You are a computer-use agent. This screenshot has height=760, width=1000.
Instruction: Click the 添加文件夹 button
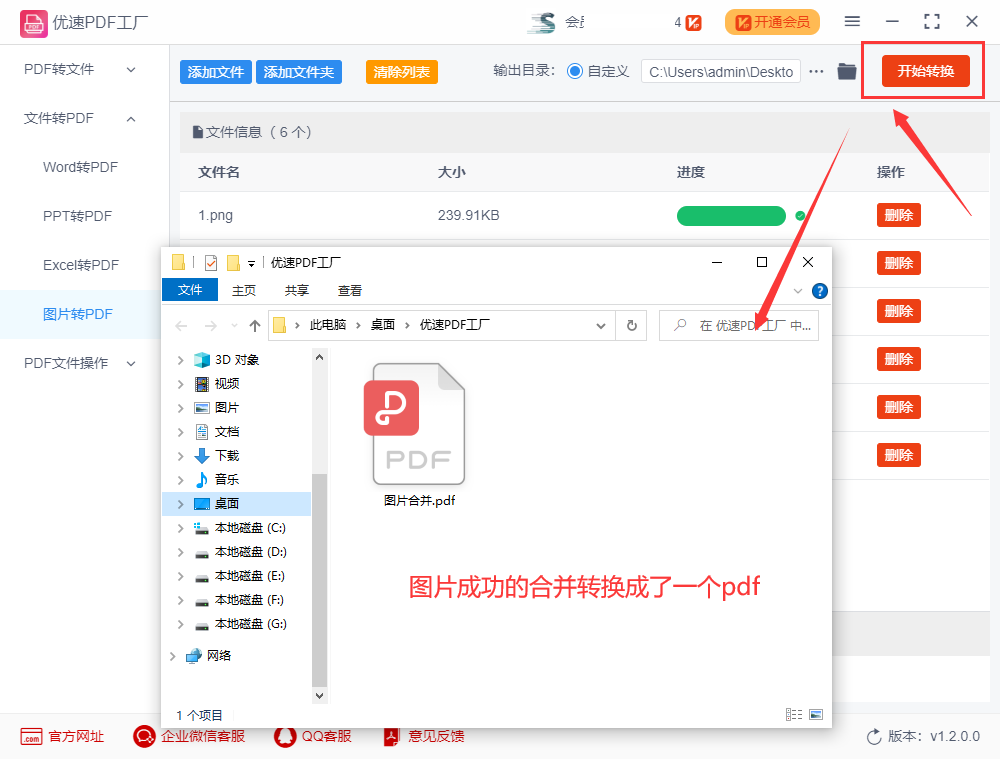(298, 72)
